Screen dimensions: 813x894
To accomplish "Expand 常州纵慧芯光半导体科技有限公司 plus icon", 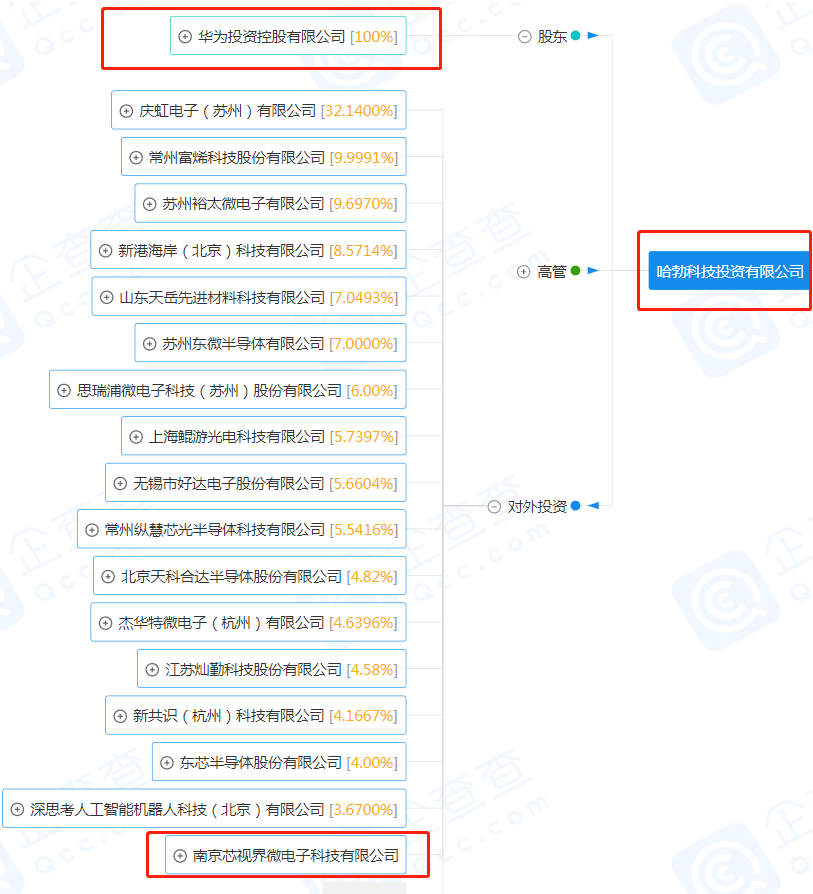I will click(92, 530).
